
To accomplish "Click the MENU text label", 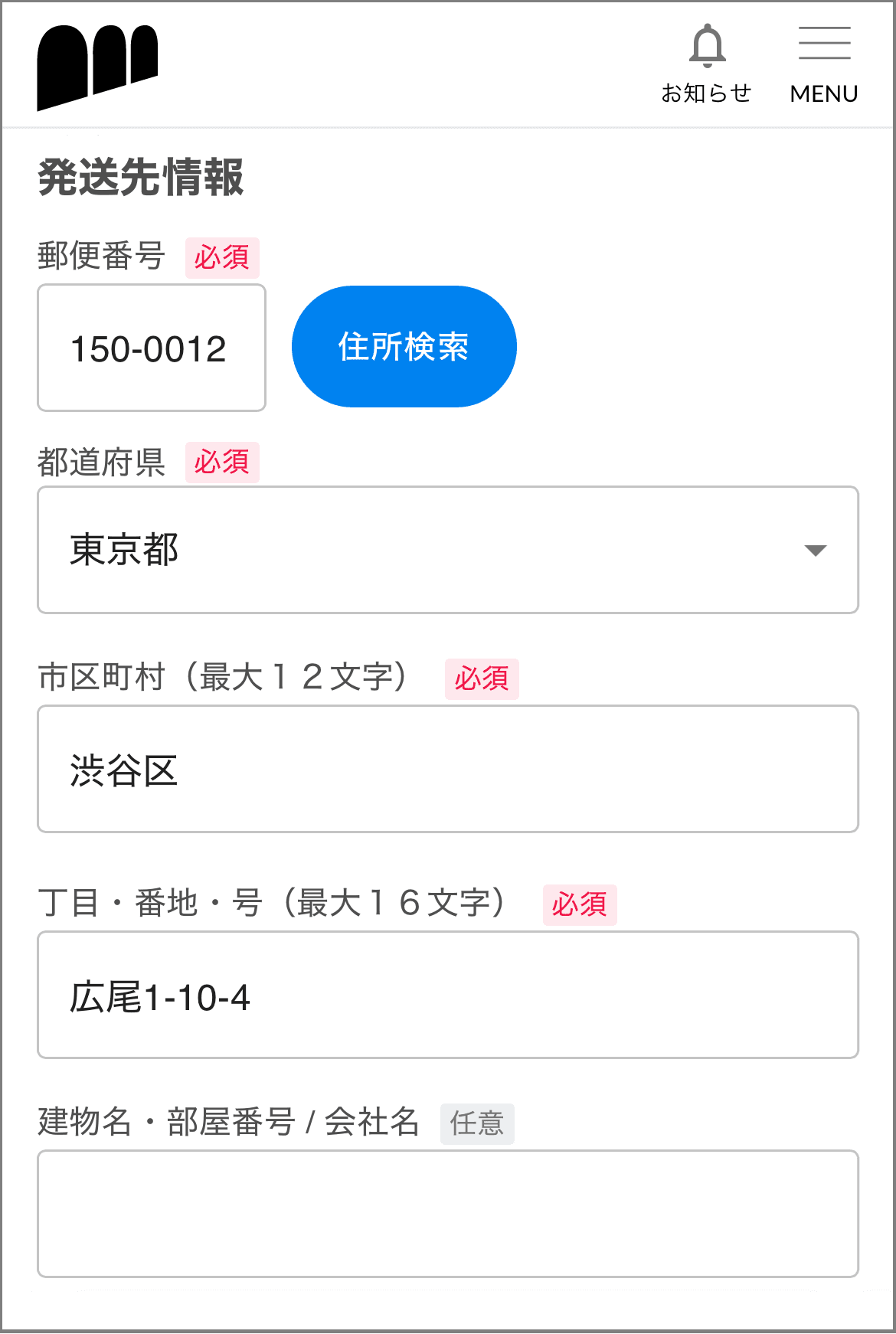I will [x=824, y=94].
